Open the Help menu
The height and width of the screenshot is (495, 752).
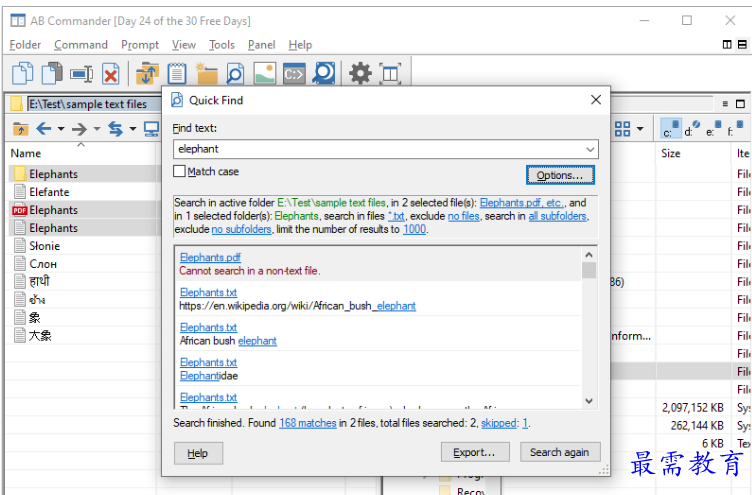[x=300, y=45]
